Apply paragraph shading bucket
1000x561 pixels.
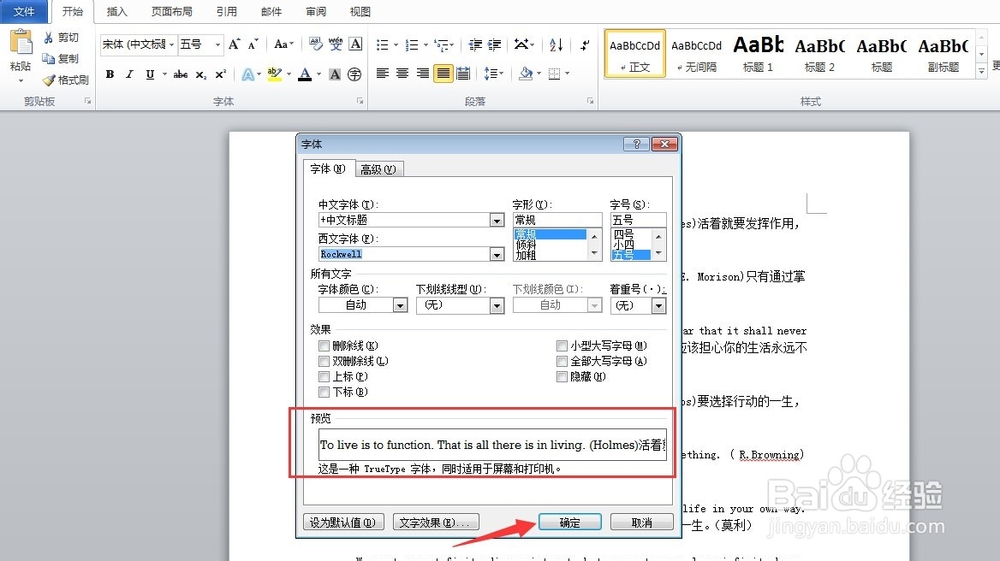click(526, 74)
